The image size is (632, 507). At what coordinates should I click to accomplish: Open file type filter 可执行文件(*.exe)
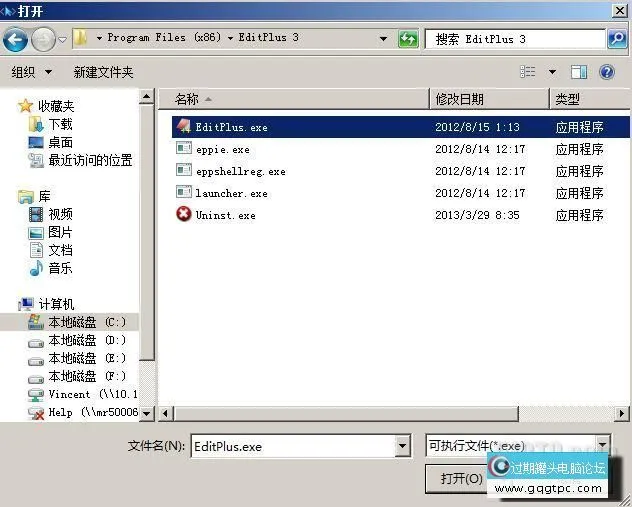(518, 445)
